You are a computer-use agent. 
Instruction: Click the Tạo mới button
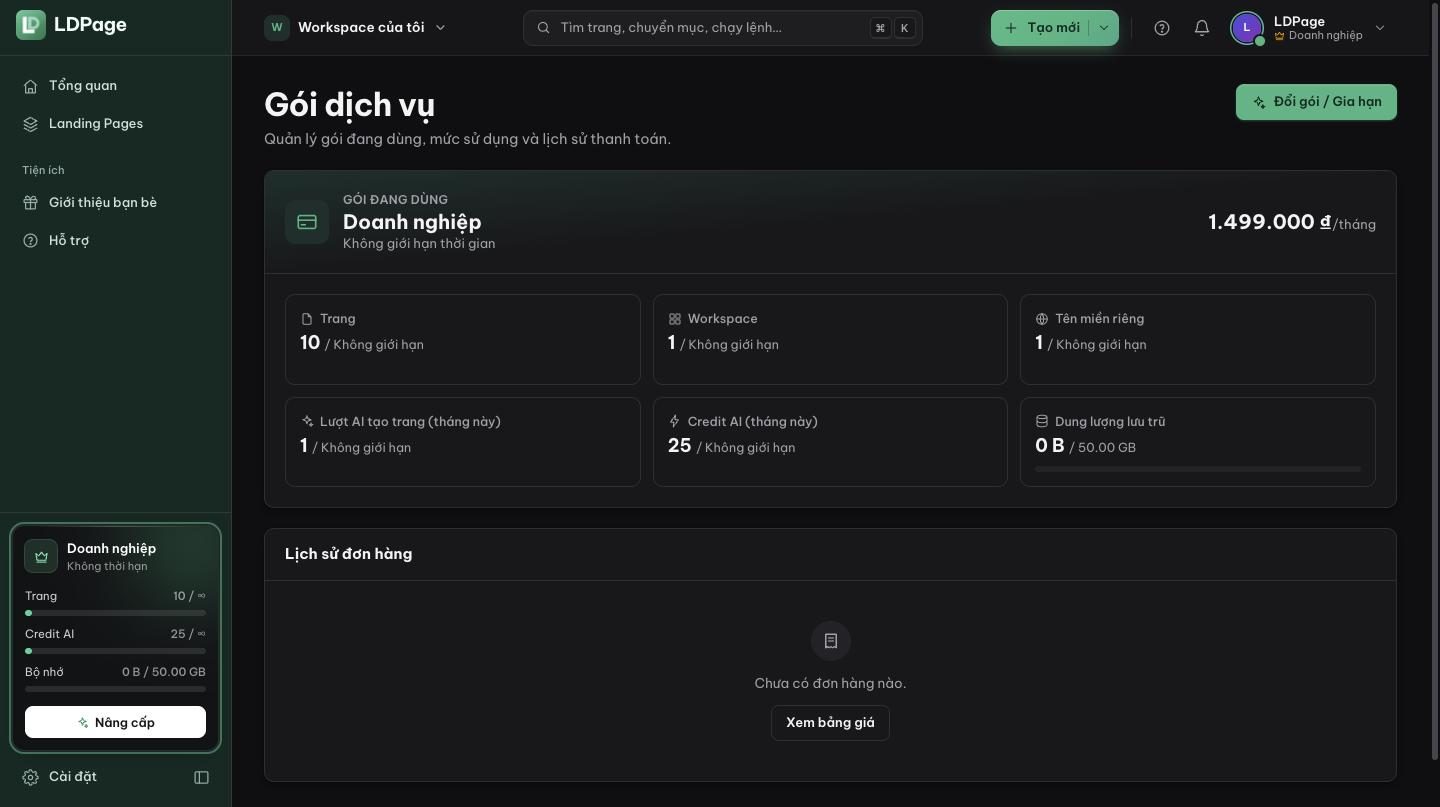click(x=1041, y=28)
